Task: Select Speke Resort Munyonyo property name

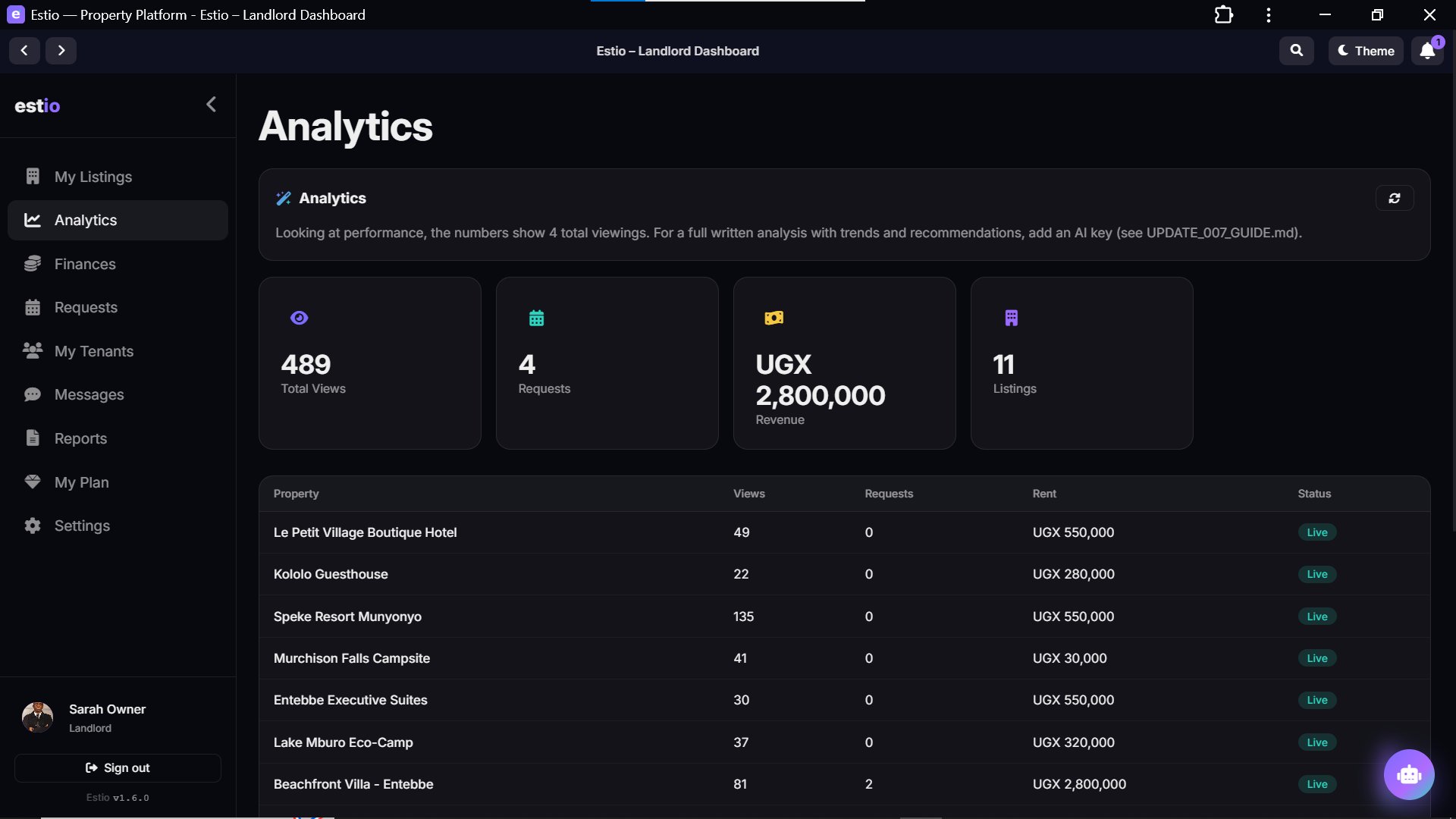Action: [x=347, y=617]
